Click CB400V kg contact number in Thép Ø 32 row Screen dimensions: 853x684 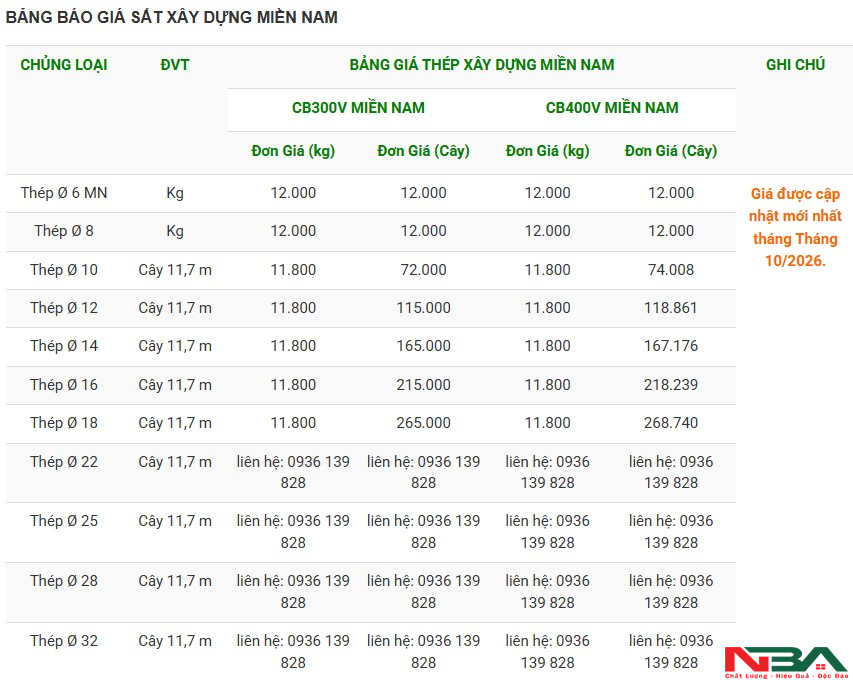[547, 651]
